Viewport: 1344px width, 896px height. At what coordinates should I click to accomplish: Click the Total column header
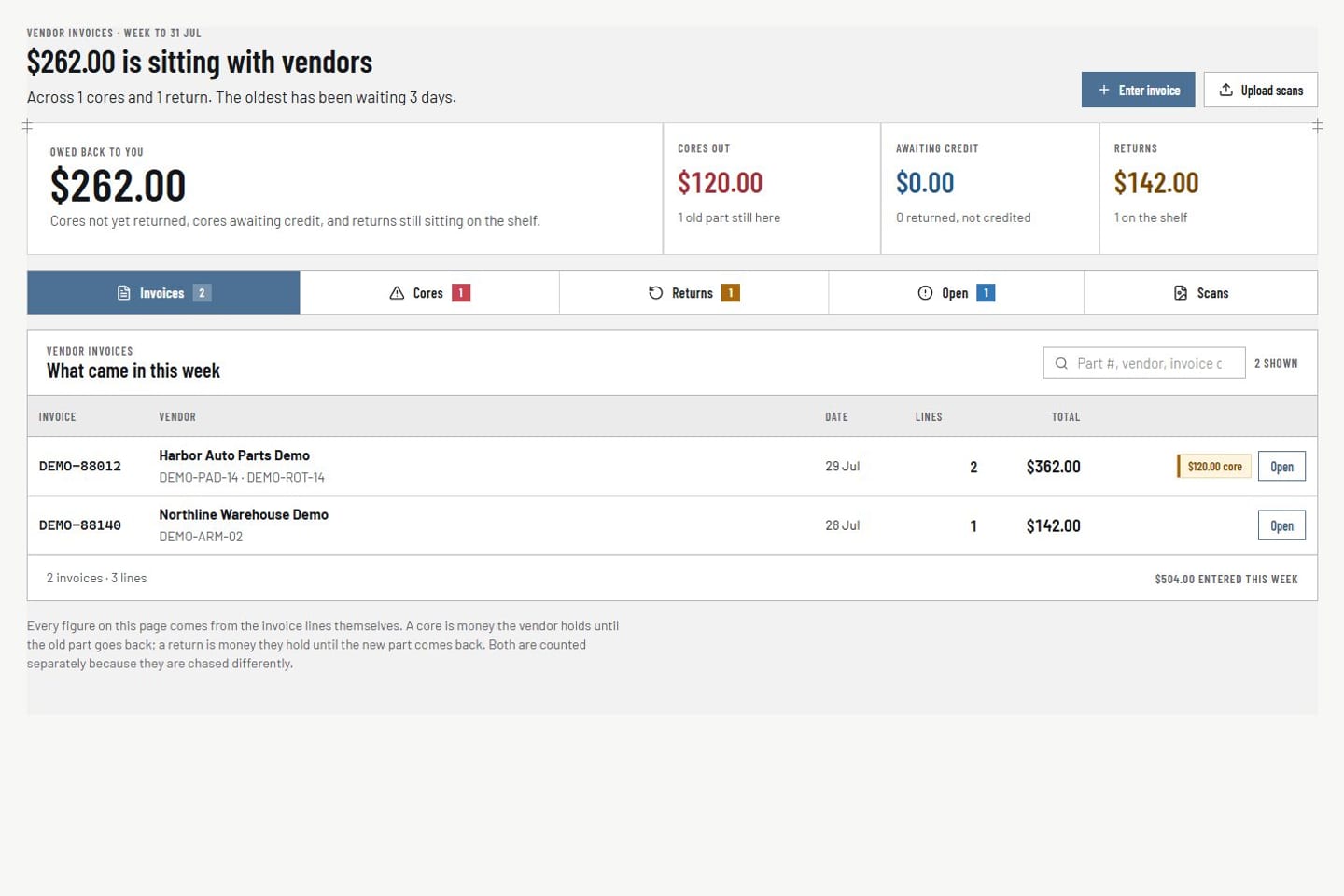tap(1066, 417)
